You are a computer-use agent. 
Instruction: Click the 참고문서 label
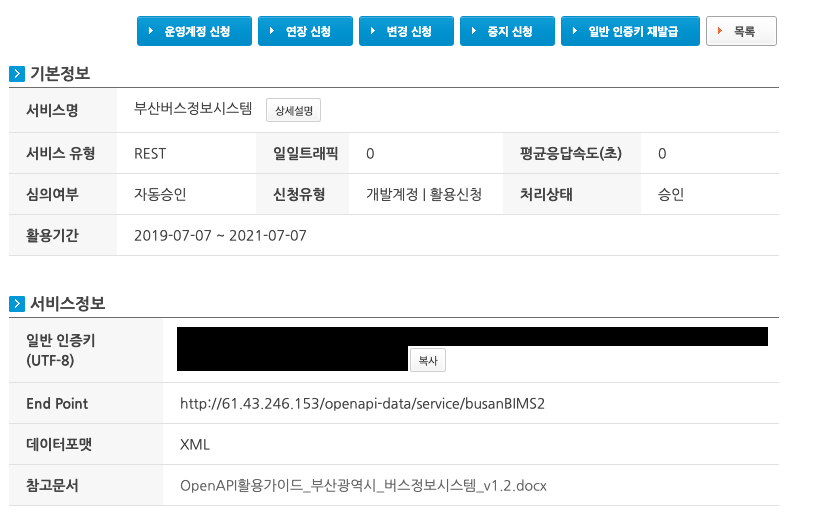(x=52, y=486)
